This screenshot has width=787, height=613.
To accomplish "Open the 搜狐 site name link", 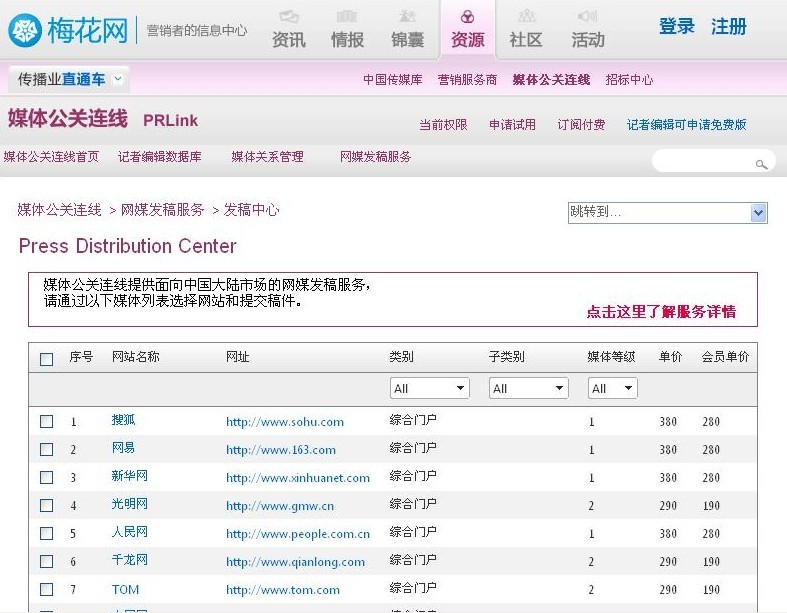I will click(x=123, y=420).
